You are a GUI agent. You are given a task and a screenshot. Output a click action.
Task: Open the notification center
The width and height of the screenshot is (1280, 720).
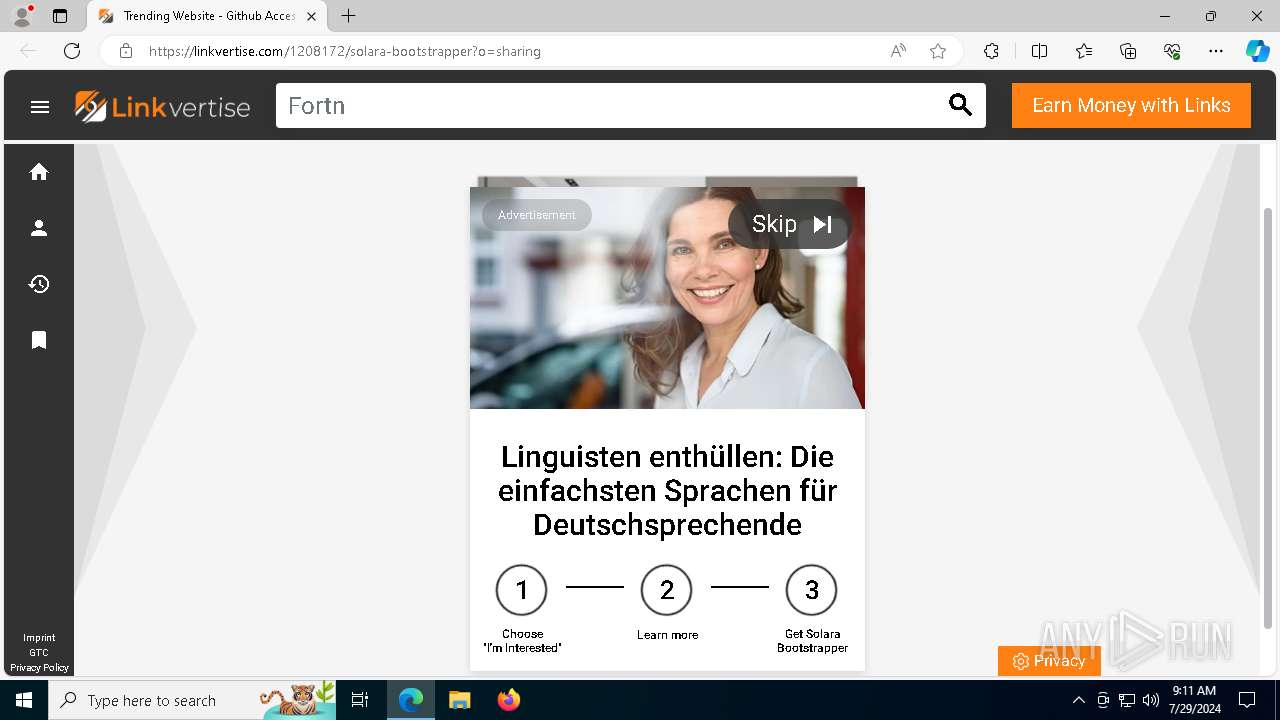coord(1247,700)
